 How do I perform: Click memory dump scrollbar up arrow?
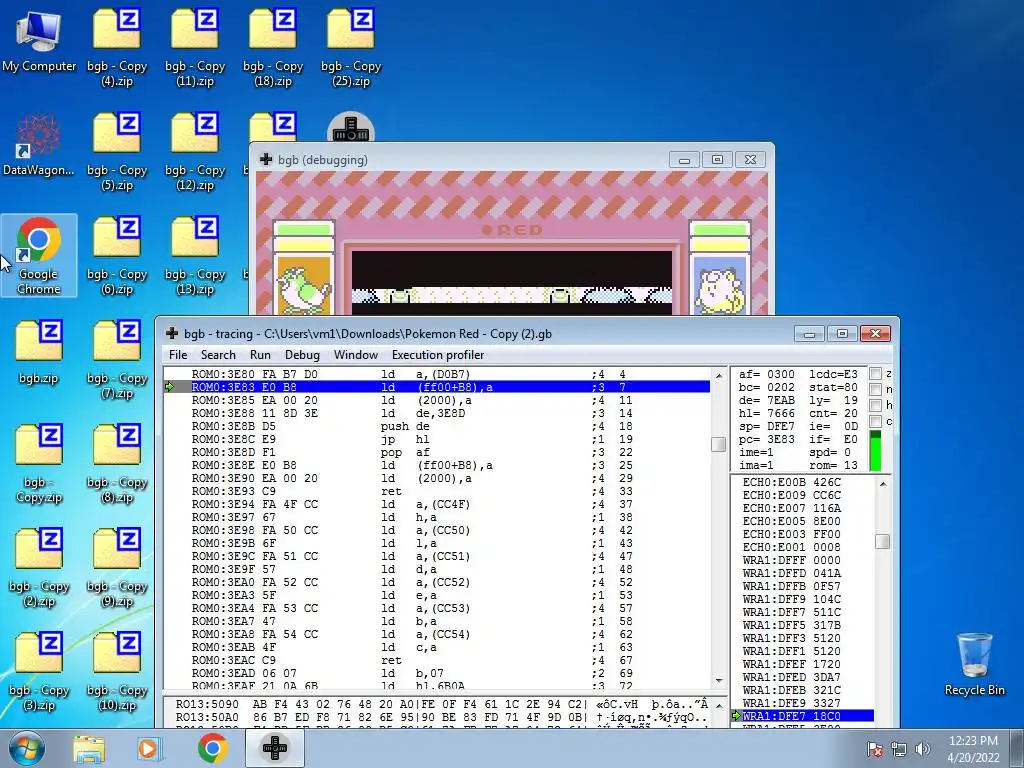click(718, 706)
